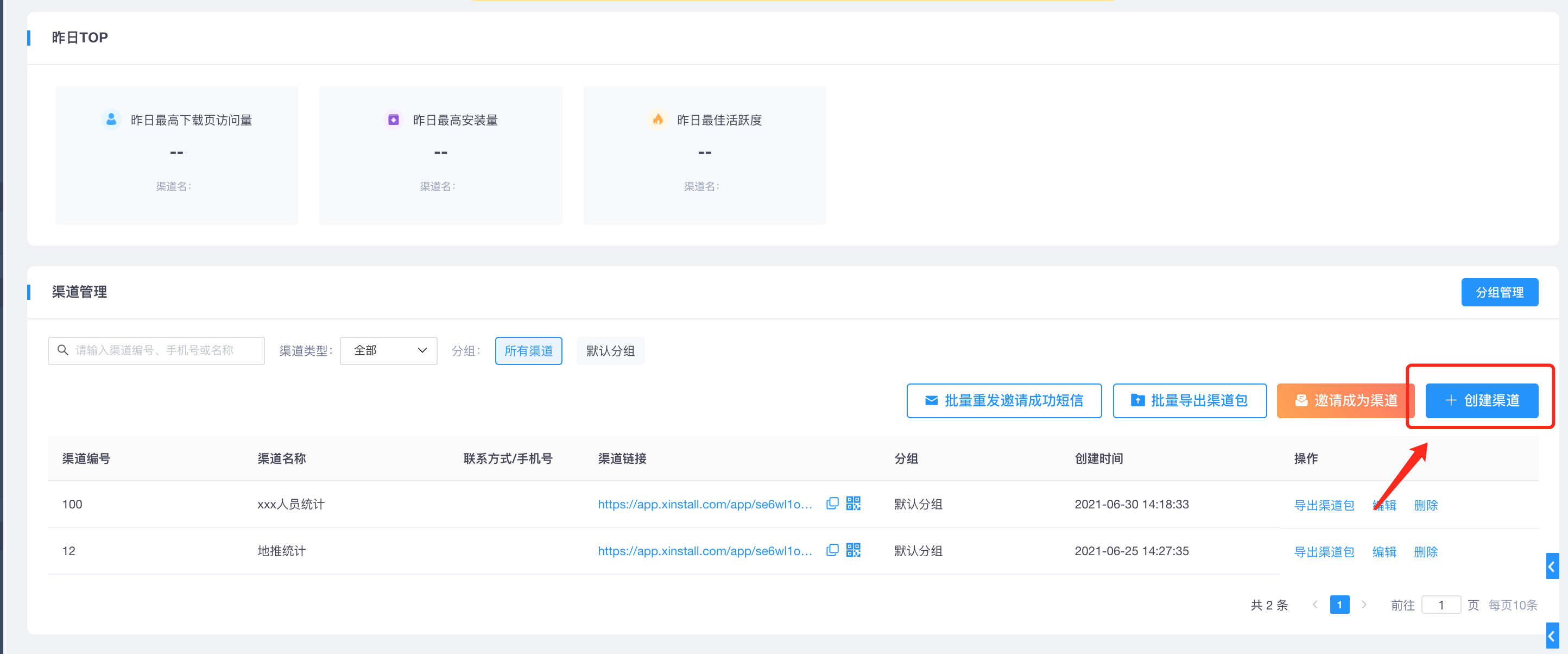The image size is (1568, 654).
Task: Delete the 地推统计 channel row
Action: 1425,551
